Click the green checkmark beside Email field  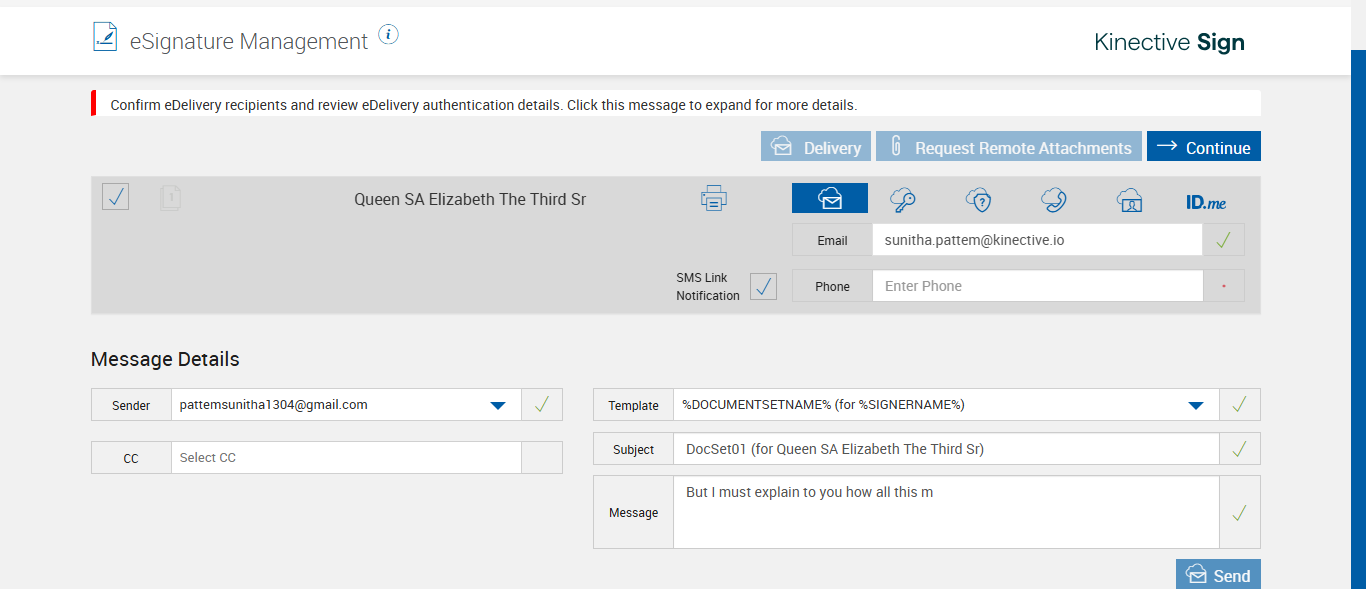tap(1224, 240)
